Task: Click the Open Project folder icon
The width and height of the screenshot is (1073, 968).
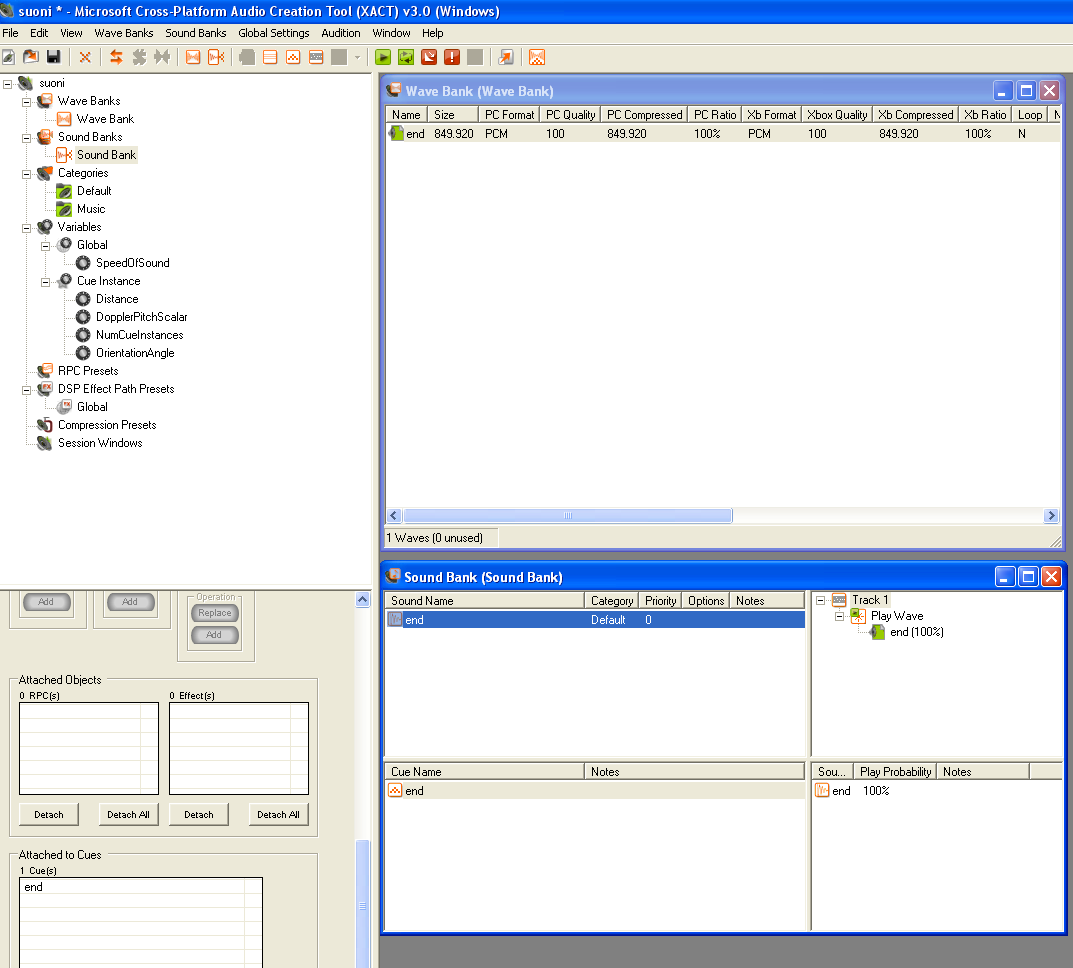Action: [x=31, y=57]
